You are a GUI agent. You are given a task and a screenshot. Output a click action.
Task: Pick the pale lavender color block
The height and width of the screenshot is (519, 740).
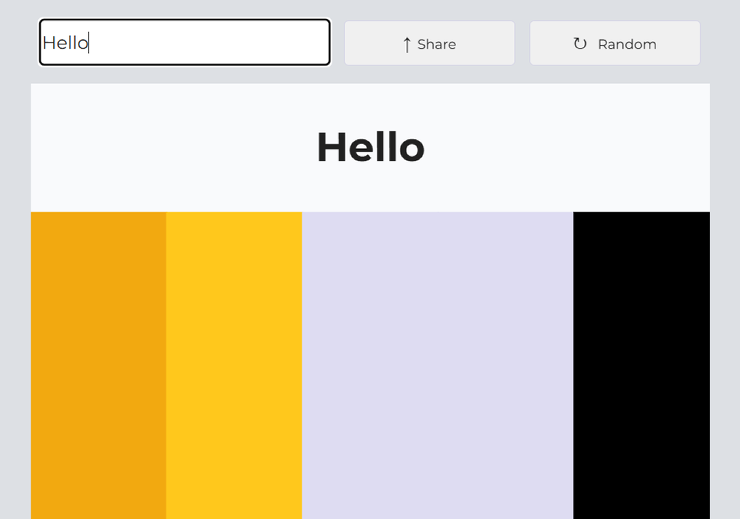tap(437, 366)
